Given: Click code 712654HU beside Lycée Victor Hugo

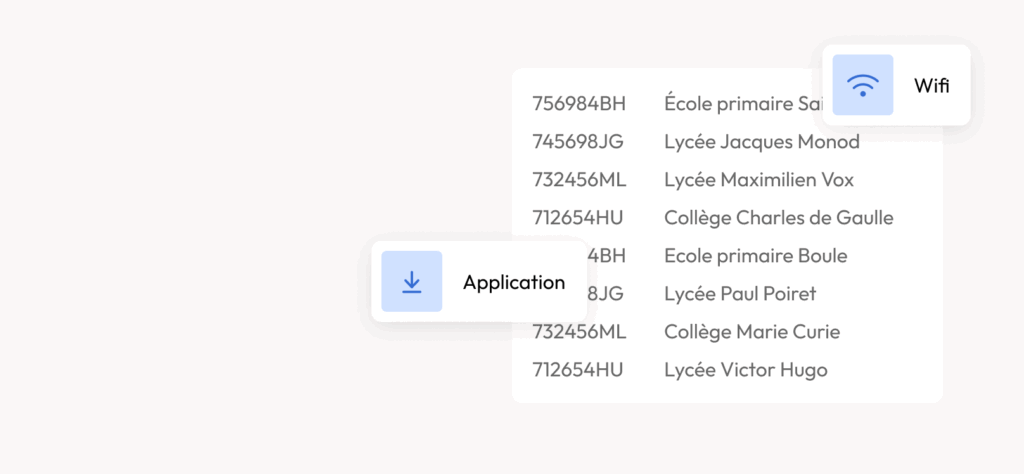Looking at the screenshot, I should [577, 370].
